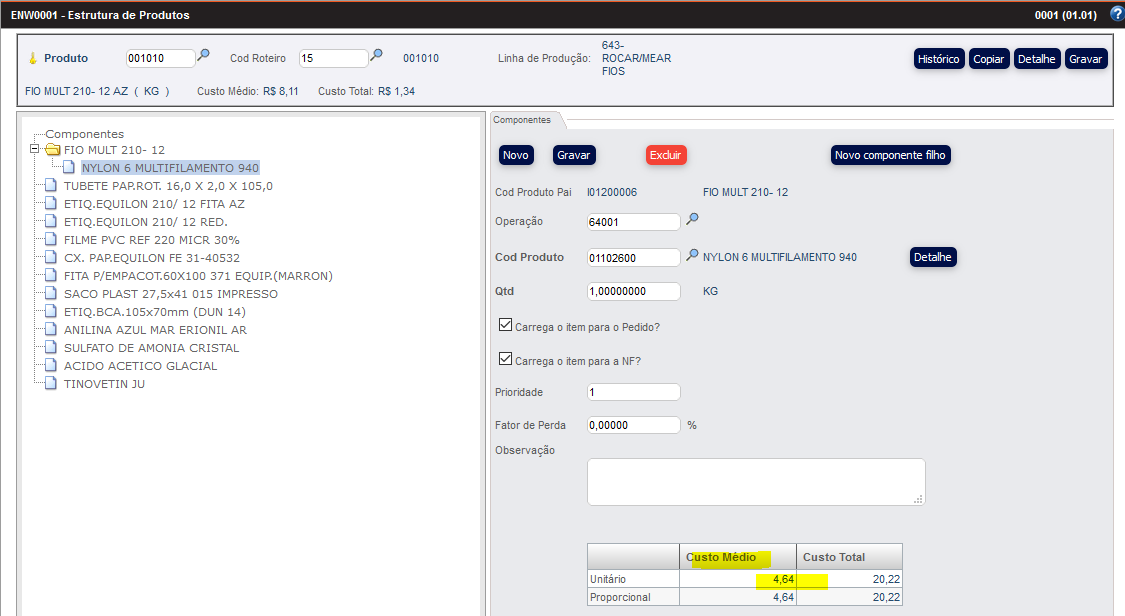Open the help icon in title bar
The image size is (1125, 616).
coord(1117,14)
